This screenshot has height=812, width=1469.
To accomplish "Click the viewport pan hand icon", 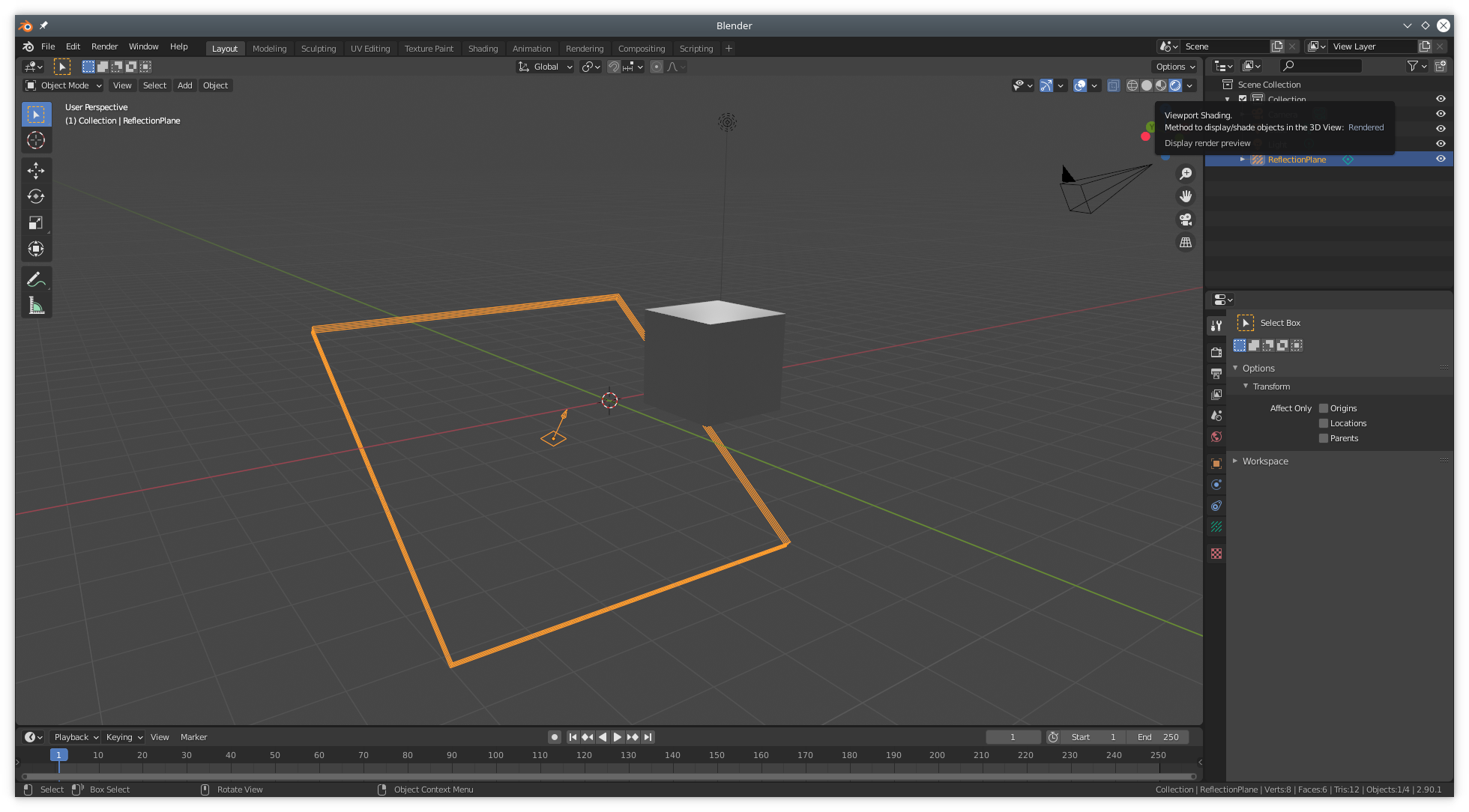I will tap(1186, 196).
